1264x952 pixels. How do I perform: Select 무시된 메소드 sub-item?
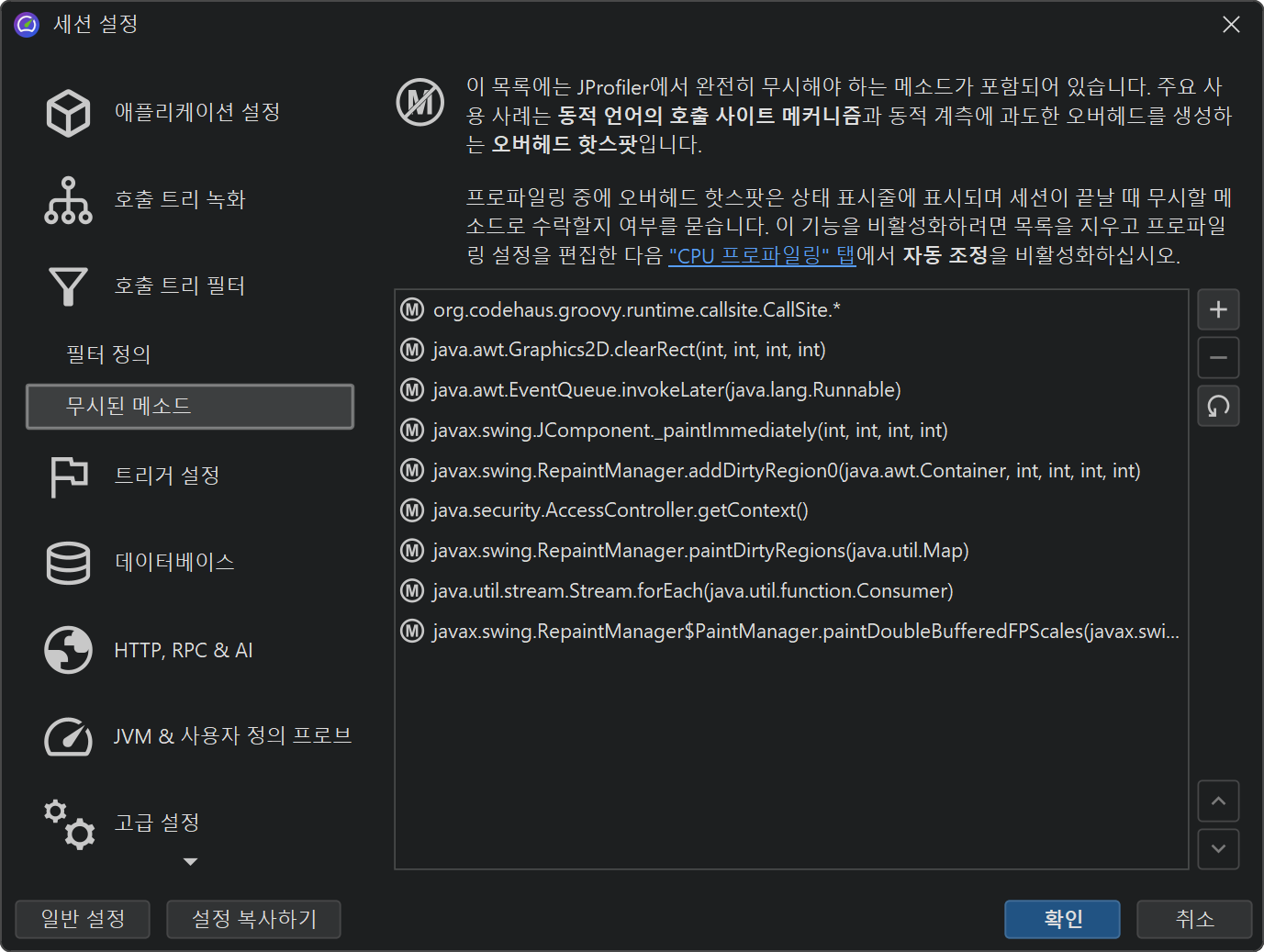coord(190,407)
